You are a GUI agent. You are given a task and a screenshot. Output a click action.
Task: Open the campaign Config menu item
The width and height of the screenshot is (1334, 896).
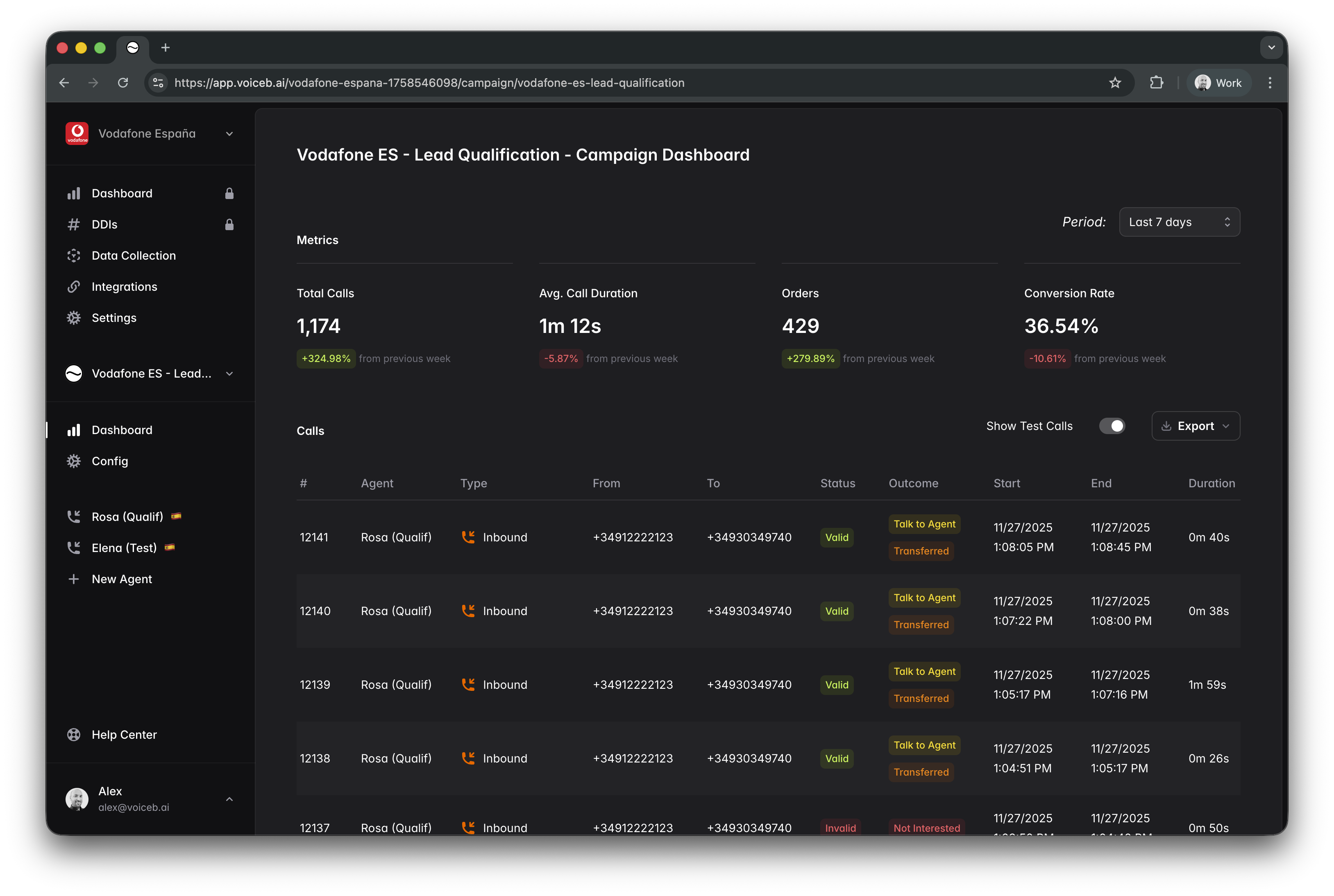[110, 461]
